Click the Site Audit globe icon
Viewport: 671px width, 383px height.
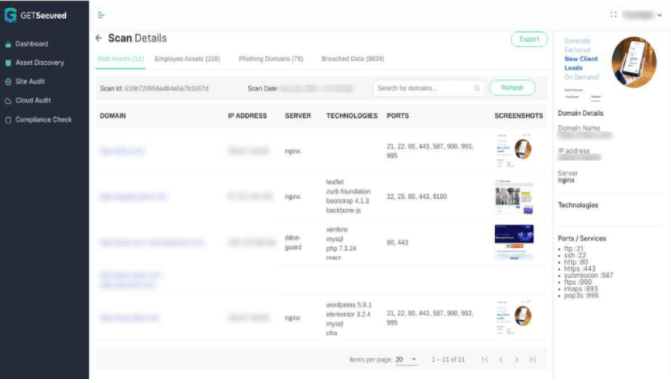point(8,82)
